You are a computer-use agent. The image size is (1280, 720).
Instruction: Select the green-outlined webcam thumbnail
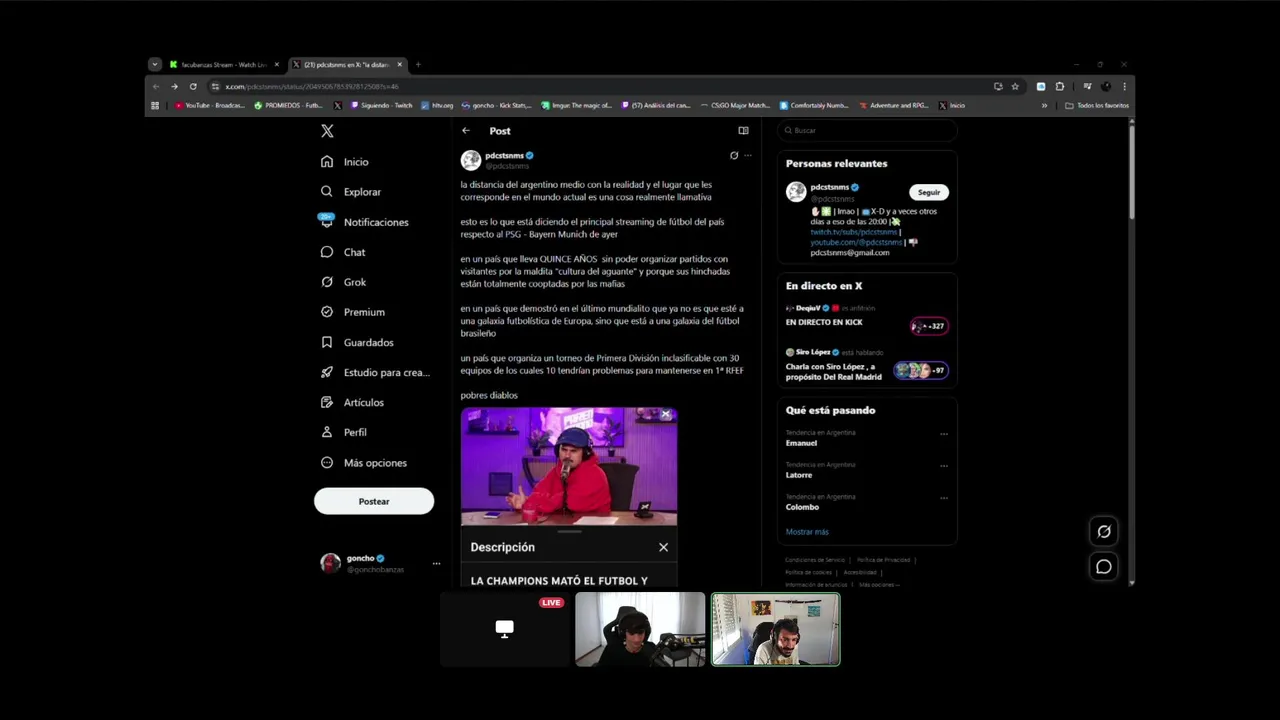pos(775,629)
